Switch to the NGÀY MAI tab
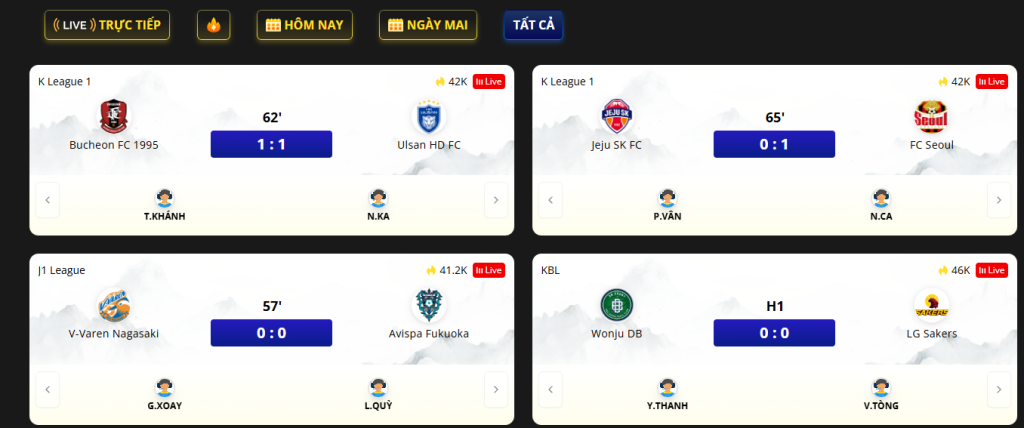The image size is (1024, 428). click(x=428, y=25)
